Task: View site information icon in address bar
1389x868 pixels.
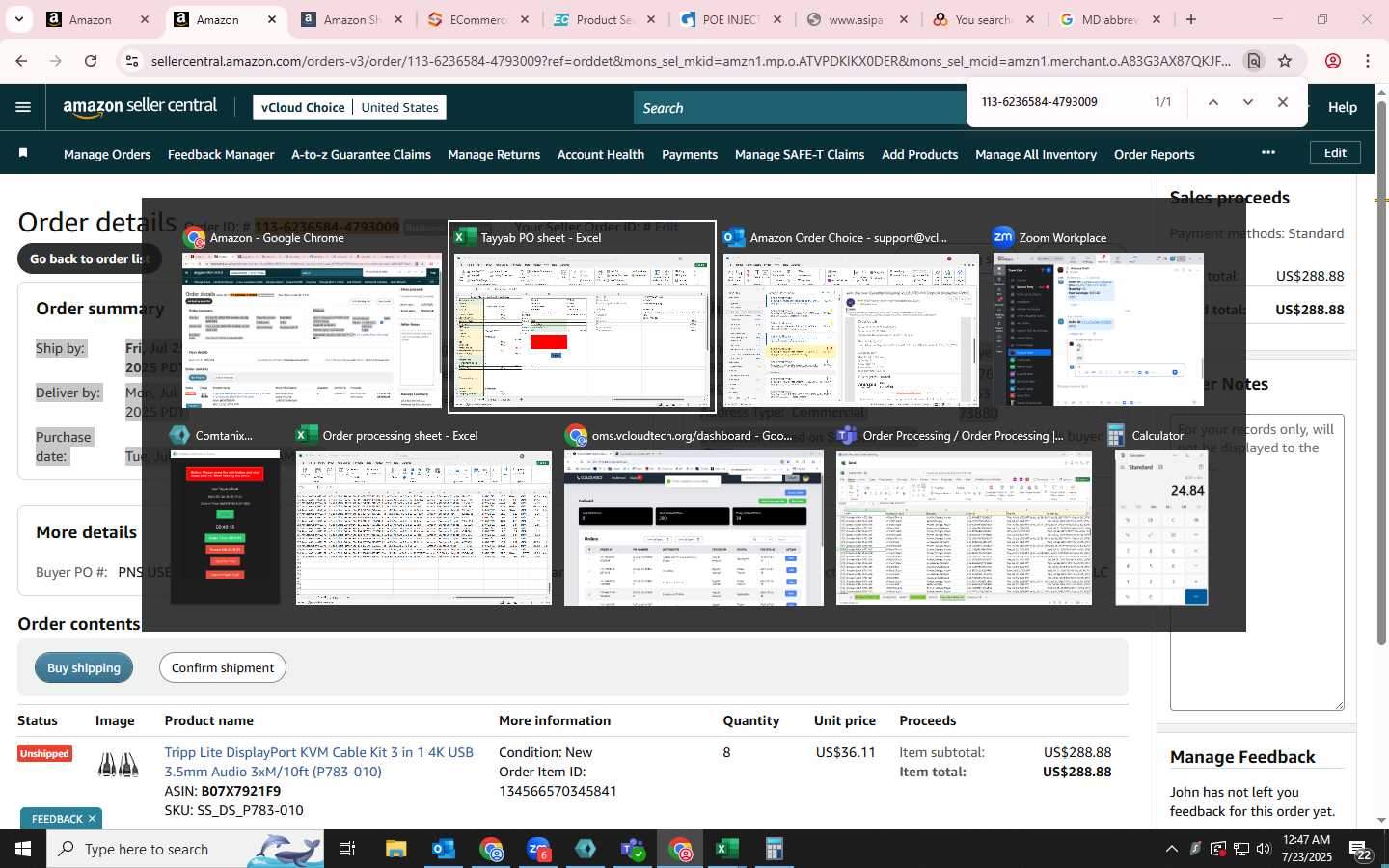Action: click(132, 61)
